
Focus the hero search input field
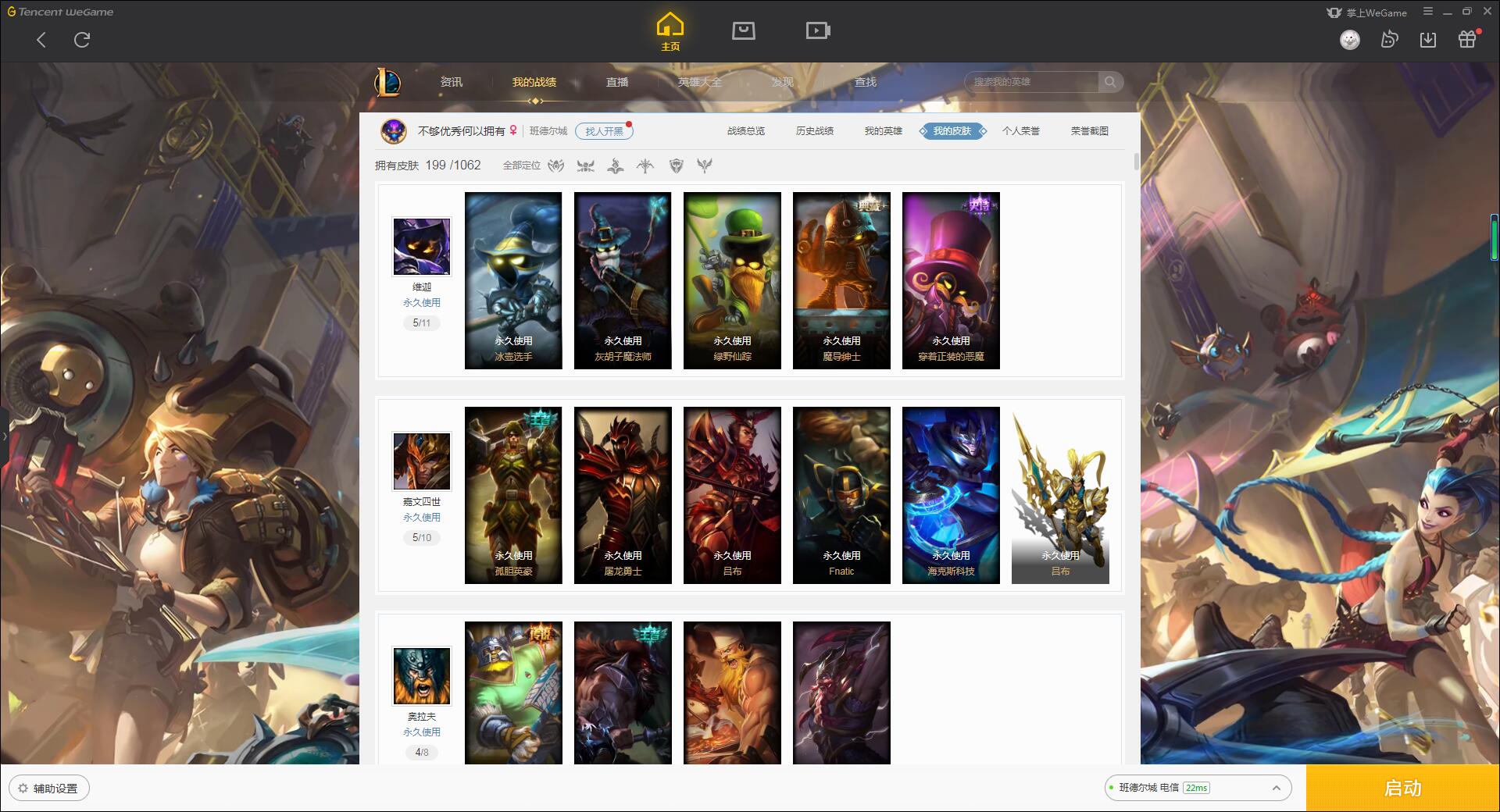click(1033, 82)
